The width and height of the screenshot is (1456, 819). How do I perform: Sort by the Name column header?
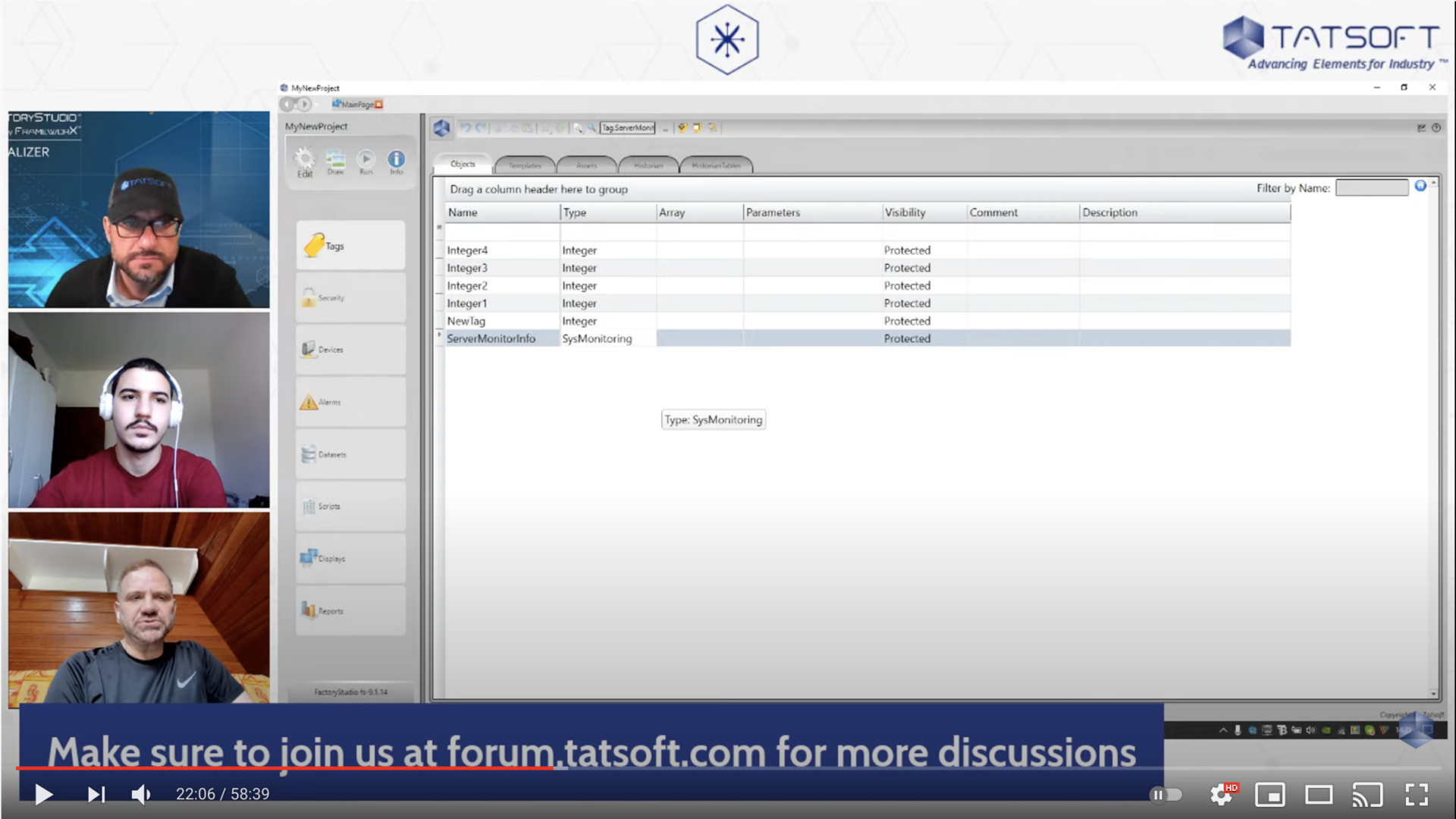(502, 212)
